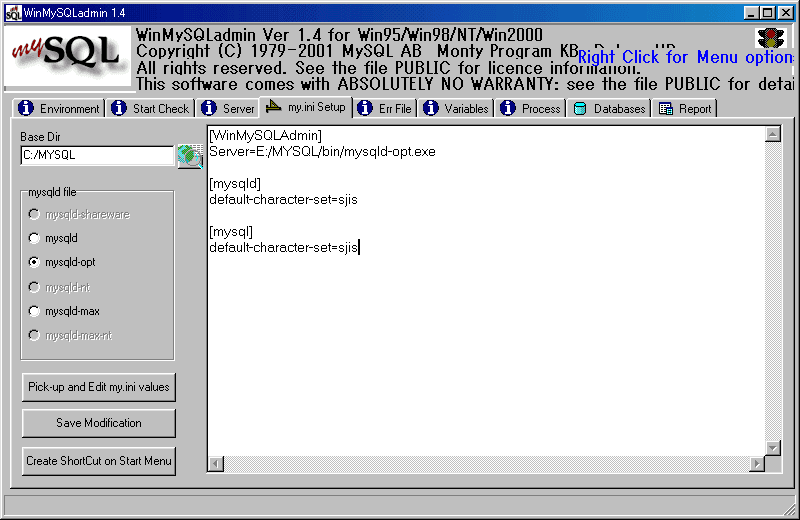This screenshot has height=520, width=800.
Task: Click the editor's scroll down arrow
Action: pos(773,448)
